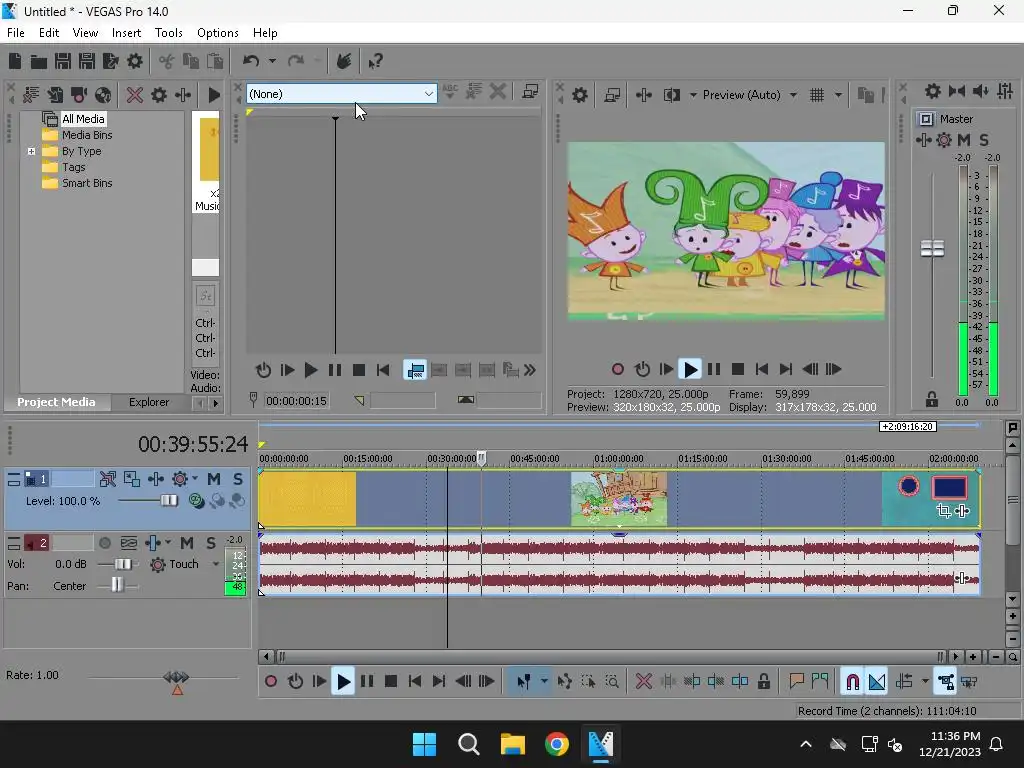
Task: Toggle the Master fader lock padlock
Action: [931, 399]
